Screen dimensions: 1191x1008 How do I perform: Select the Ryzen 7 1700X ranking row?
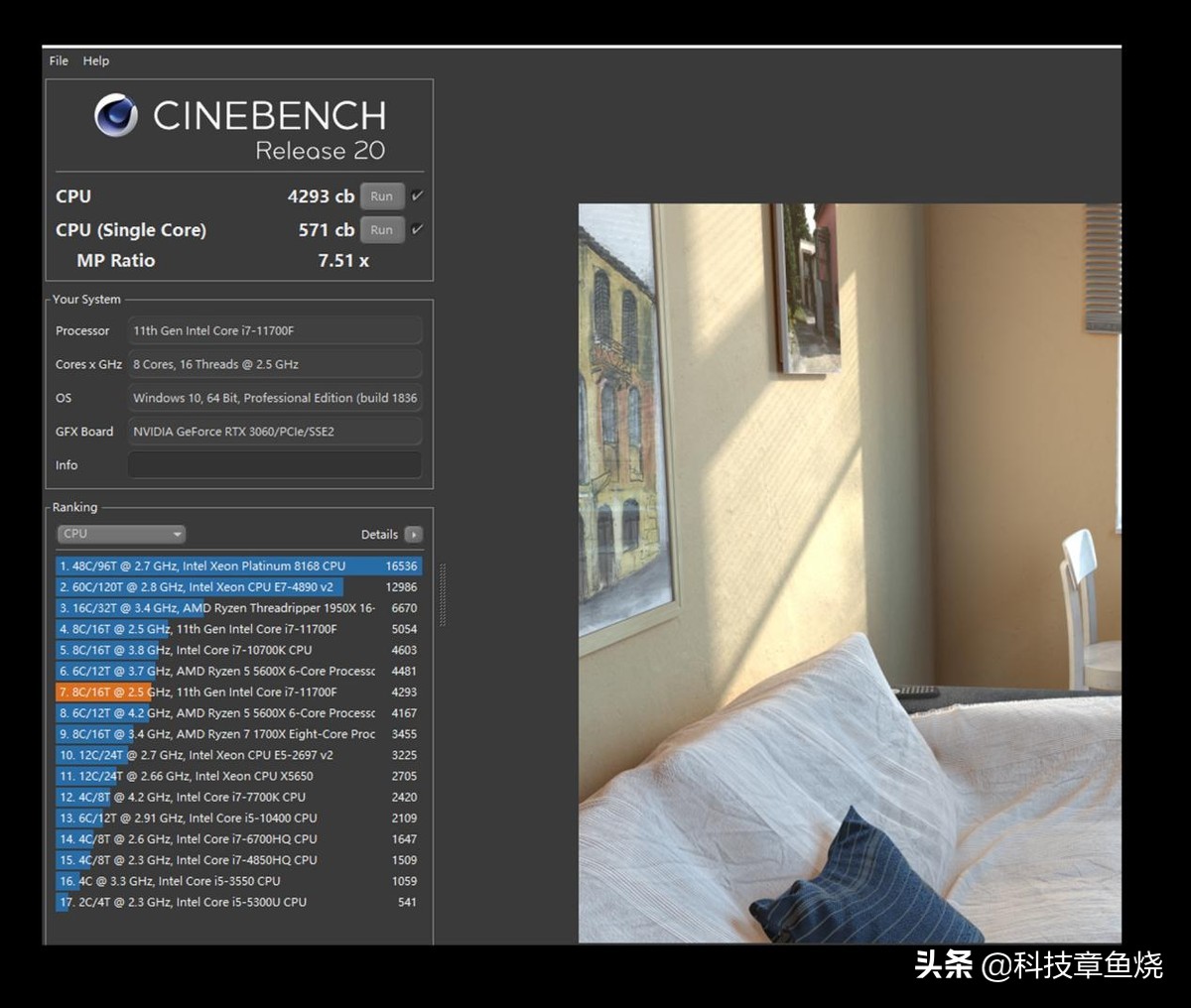click(x=239, y=734)
